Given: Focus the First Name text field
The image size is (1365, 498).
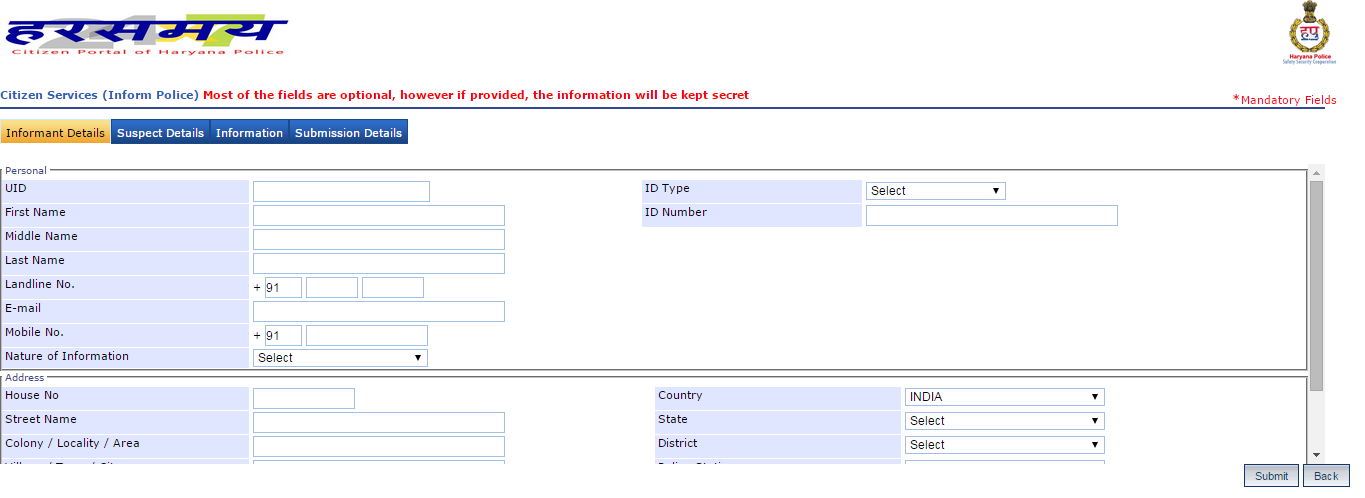Looking at the screenshot, I should [x=378, y=216].
